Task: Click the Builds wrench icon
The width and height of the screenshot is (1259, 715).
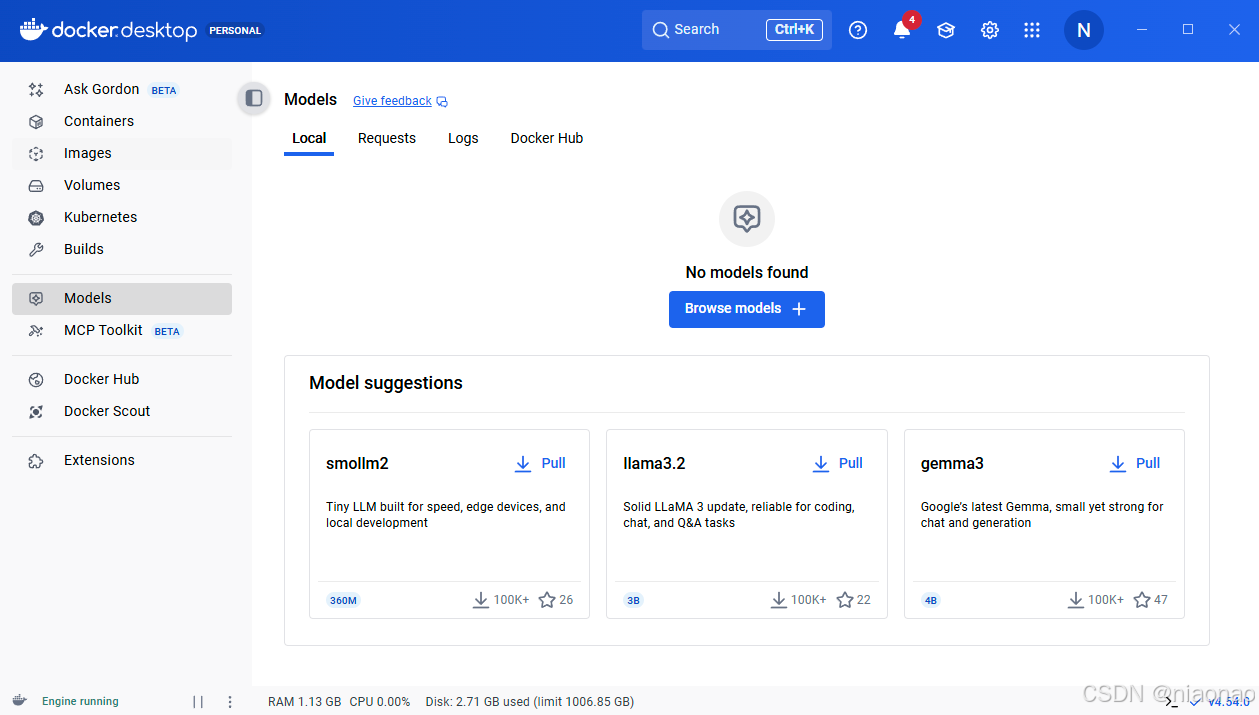Action: 36,249
